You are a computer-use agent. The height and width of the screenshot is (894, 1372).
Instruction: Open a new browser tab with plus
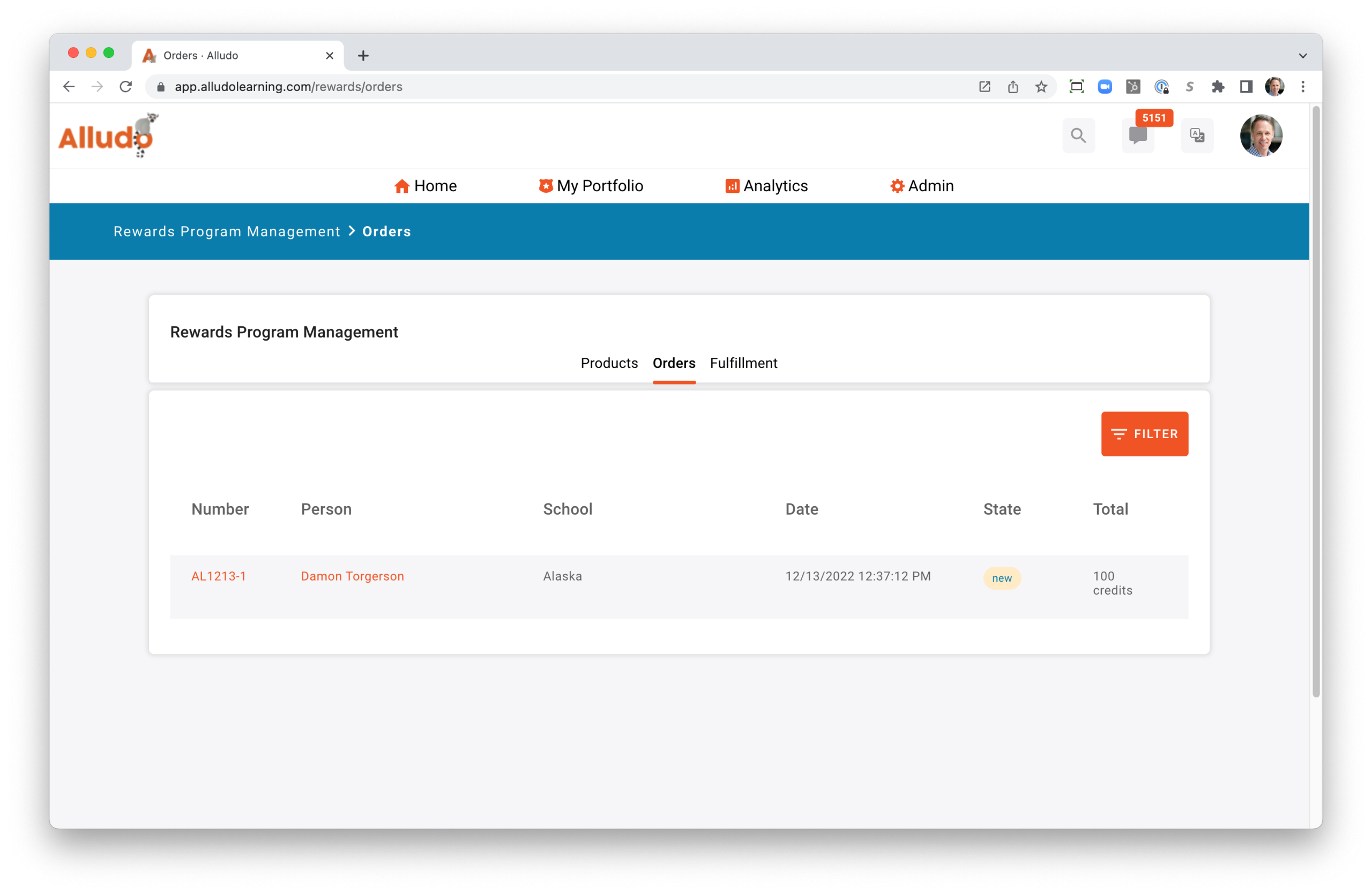click(x=363, y=55)
